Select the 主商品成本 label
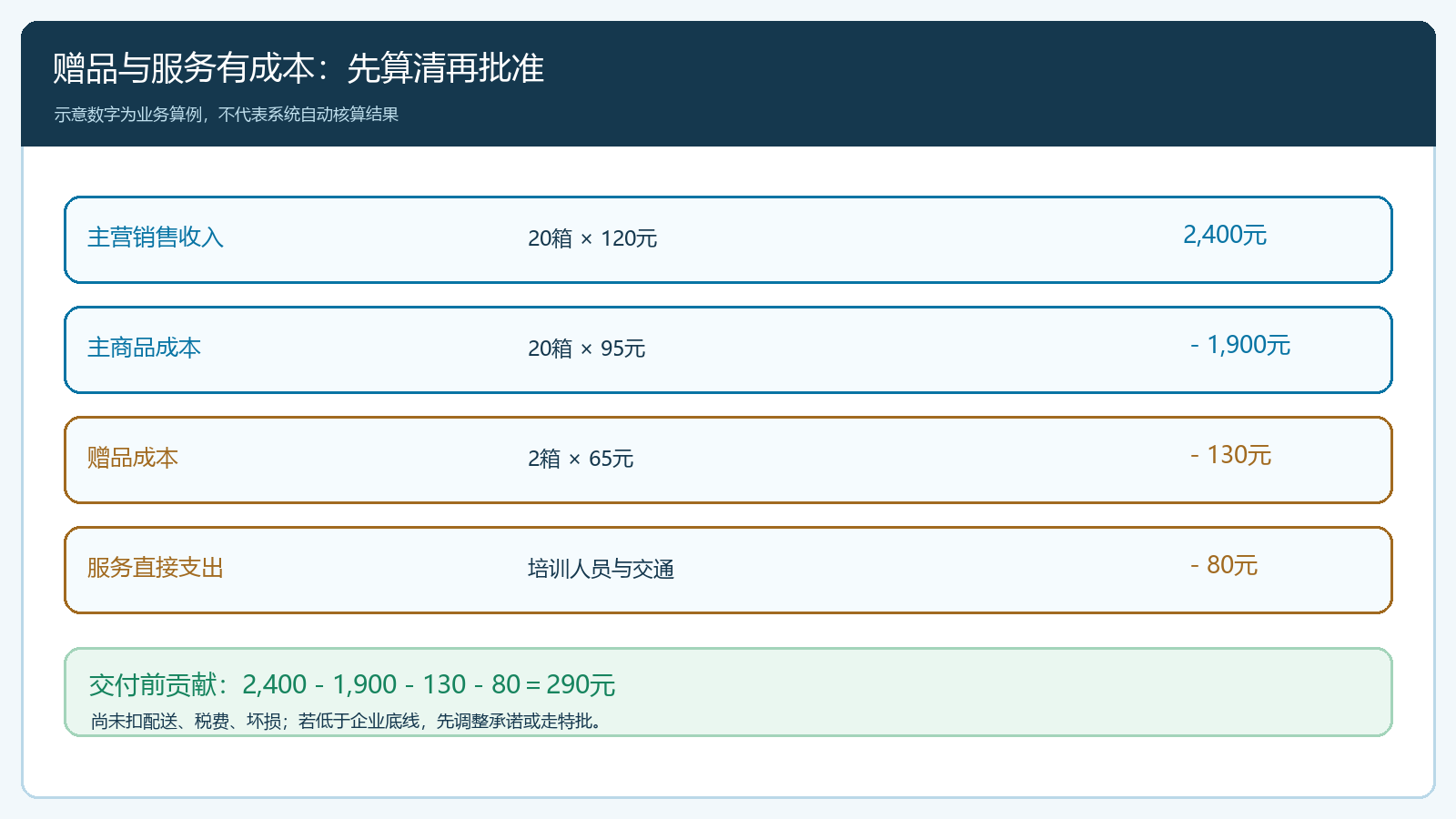Screen dimensions: 1456x819 click(144, 348)
